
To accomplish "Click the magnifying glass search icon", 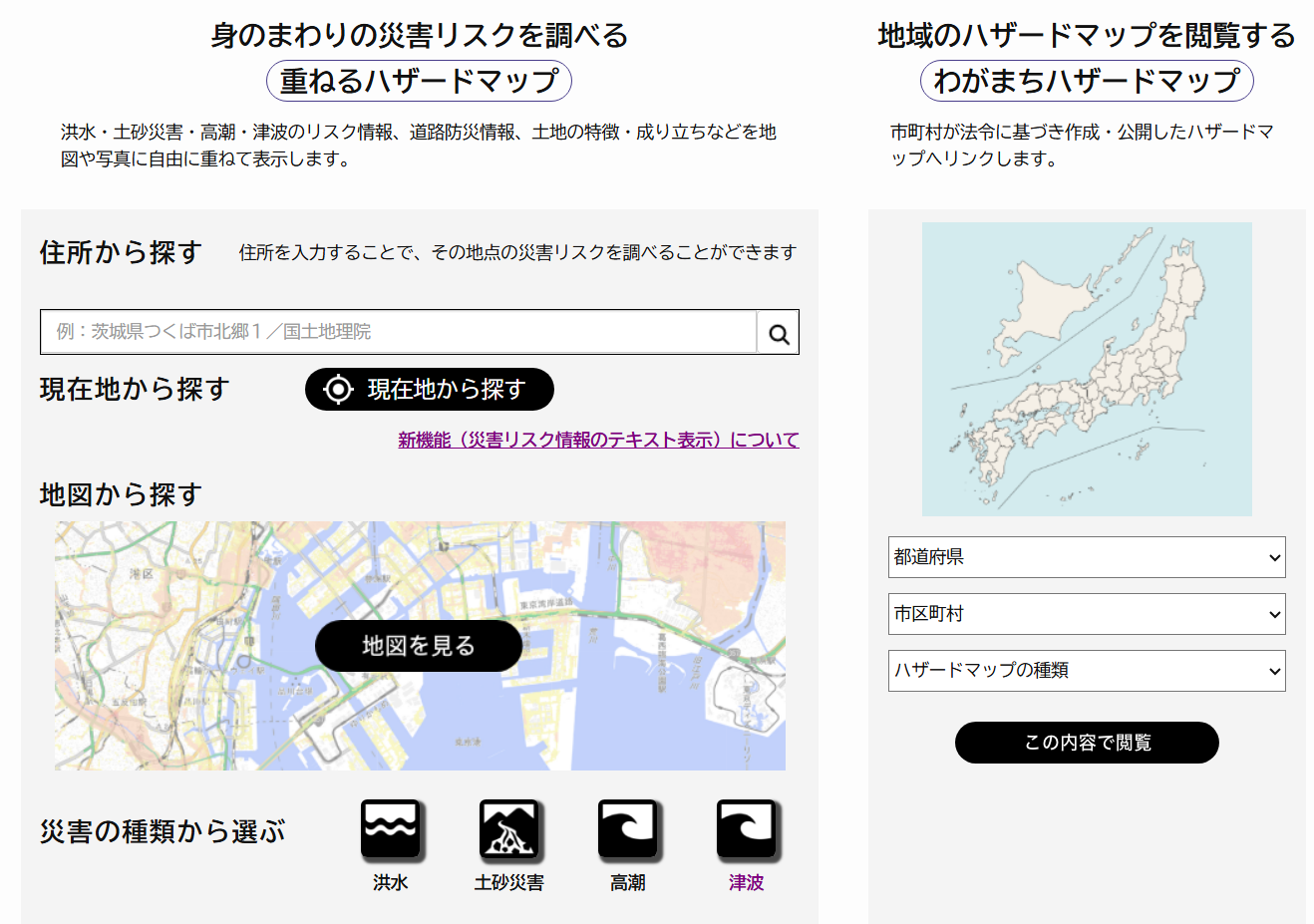I will click(x=779, y=334).
